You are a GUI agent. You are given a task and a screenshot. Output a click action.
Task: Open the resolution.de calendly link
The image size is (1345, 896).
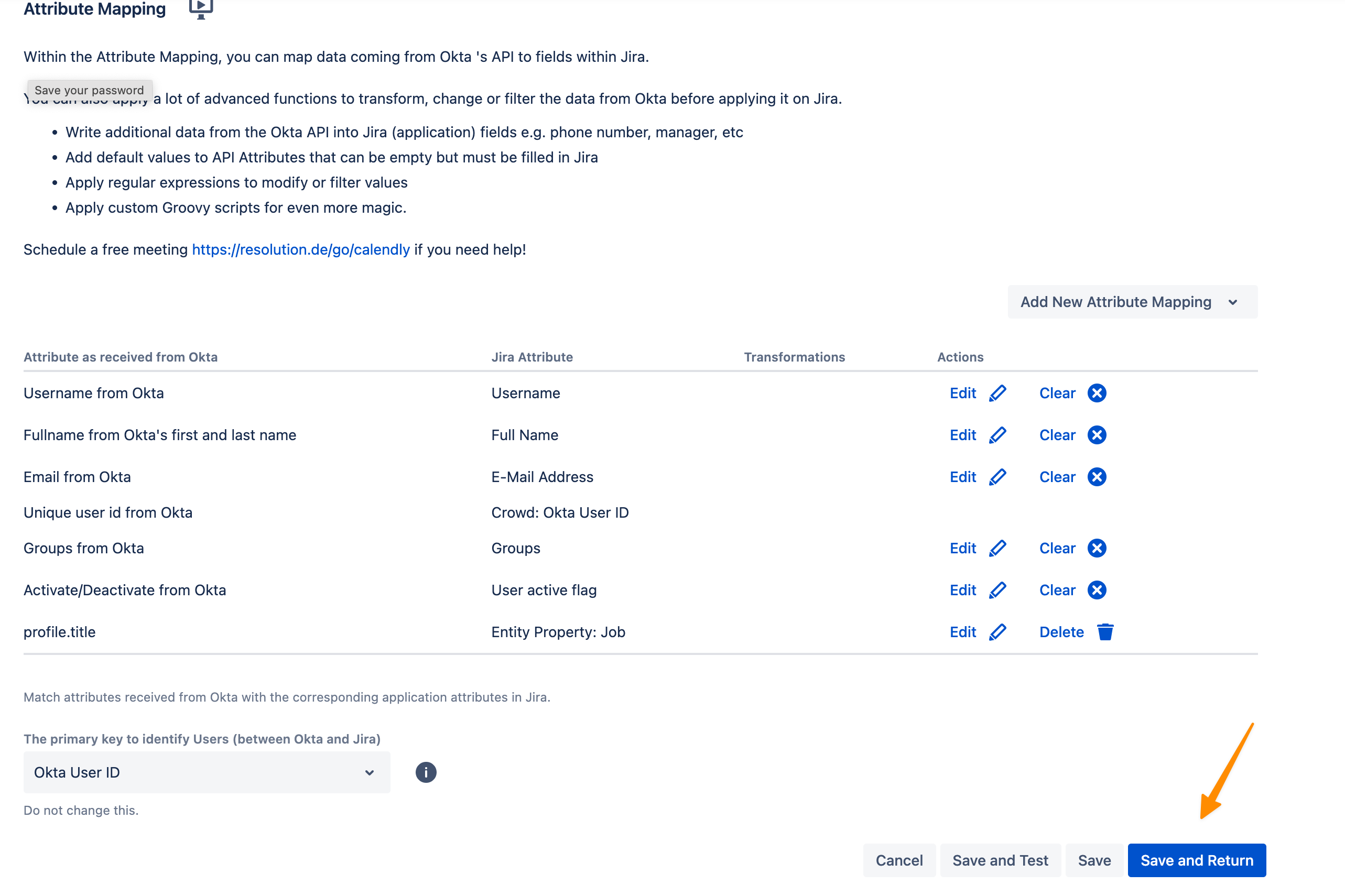tap(301, 250)
